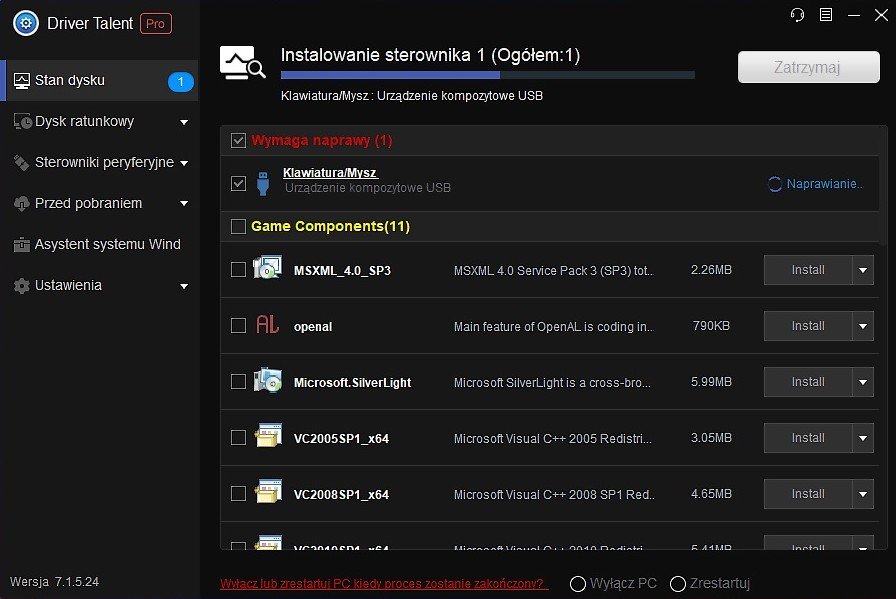The width and height of the screenshot is (896, 599).
Task: Click the VC2008SP1_x64 package icon
Action: click(267, 492)
